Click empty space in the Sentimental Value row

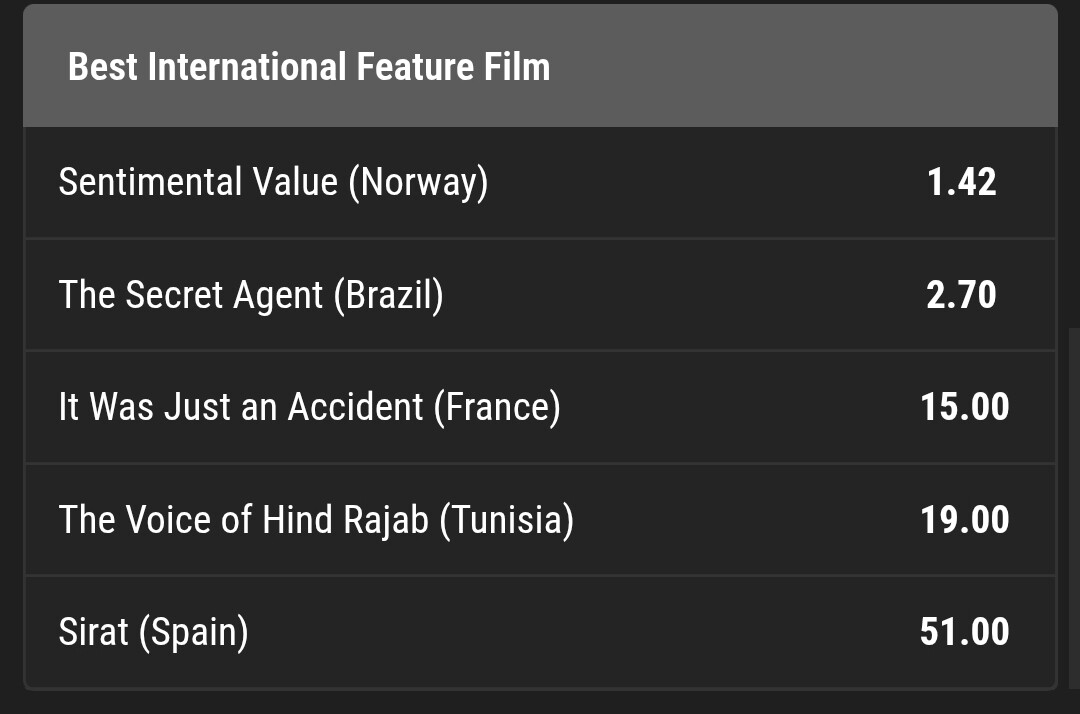point(700,183)
